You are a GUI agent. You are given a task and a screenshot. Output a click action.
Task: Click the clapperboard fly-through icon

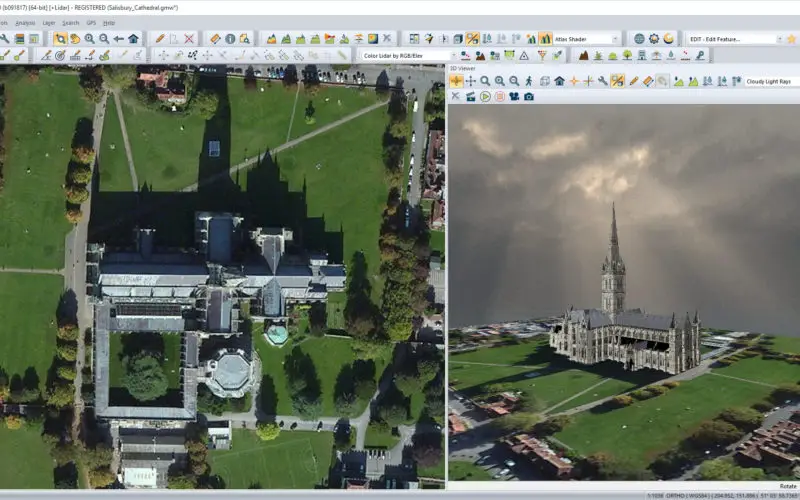pyautogui.click(x=470, y=96)
